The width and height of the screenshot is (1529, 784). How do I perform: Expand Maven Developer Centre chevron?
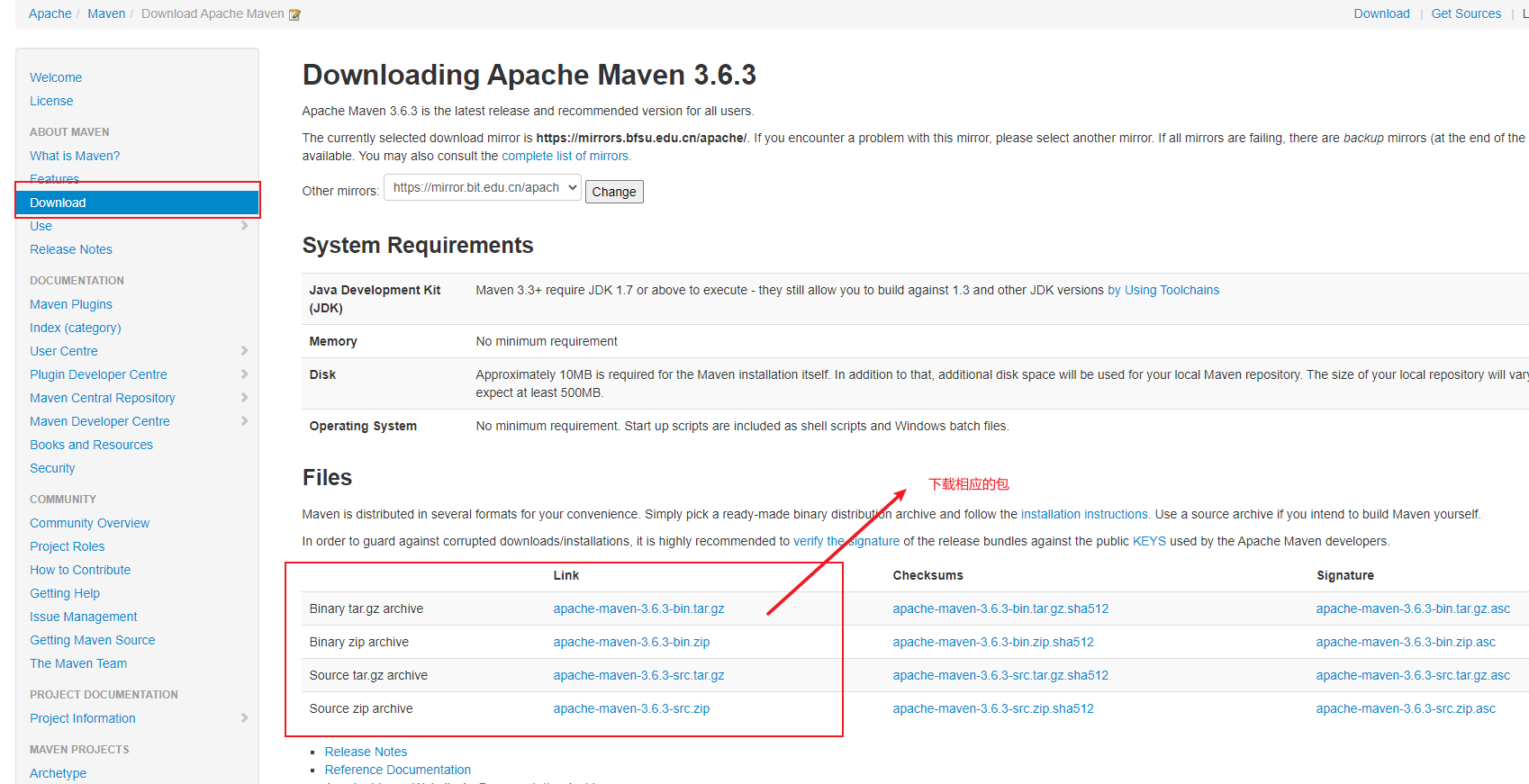245,421
